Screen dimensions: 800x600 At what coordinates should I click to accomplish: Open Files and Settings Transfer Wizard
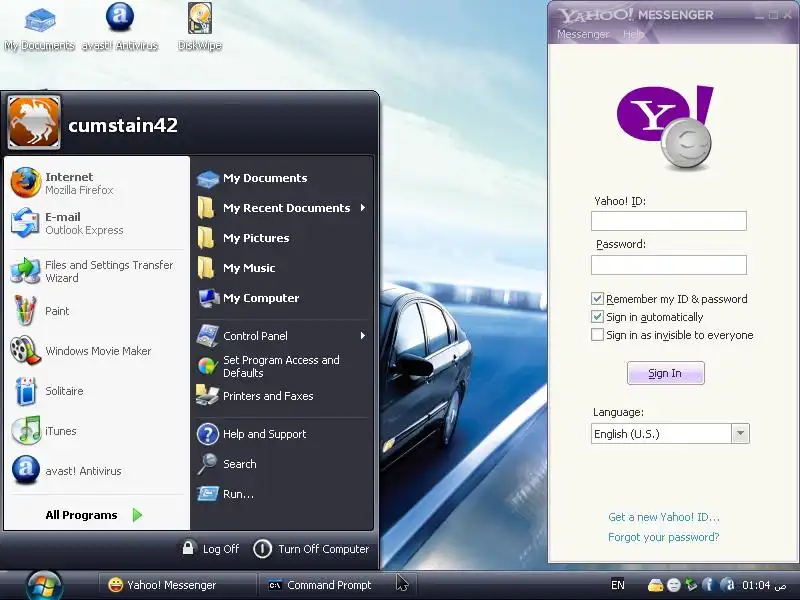97,271
